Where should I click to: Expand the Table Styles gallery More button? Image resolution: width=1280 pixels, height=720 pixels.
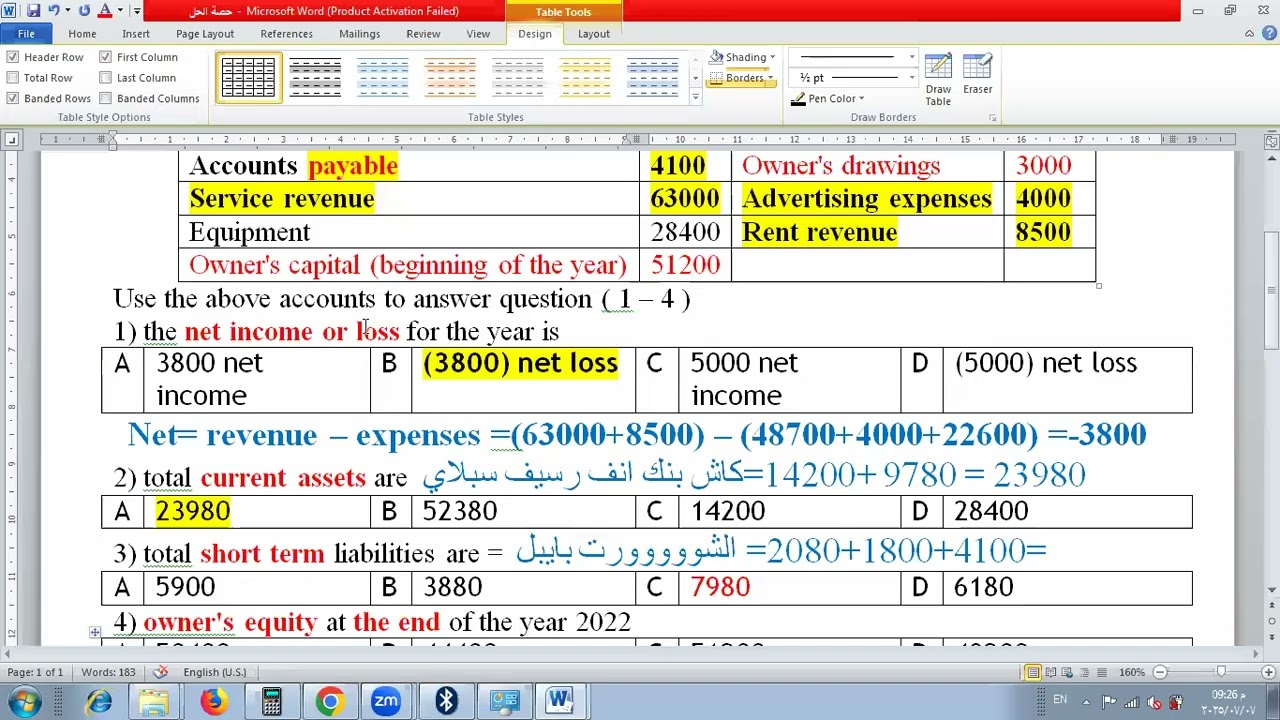pos(695,98)
